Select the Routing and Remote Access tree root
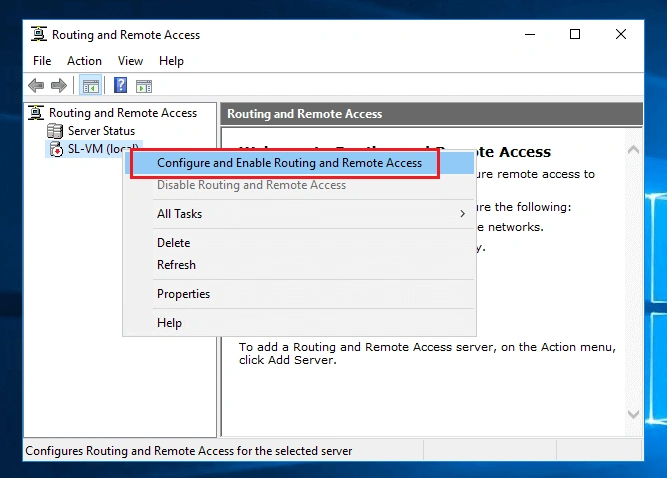Screen dimensions: 667x478 click(x=123, y=113)
